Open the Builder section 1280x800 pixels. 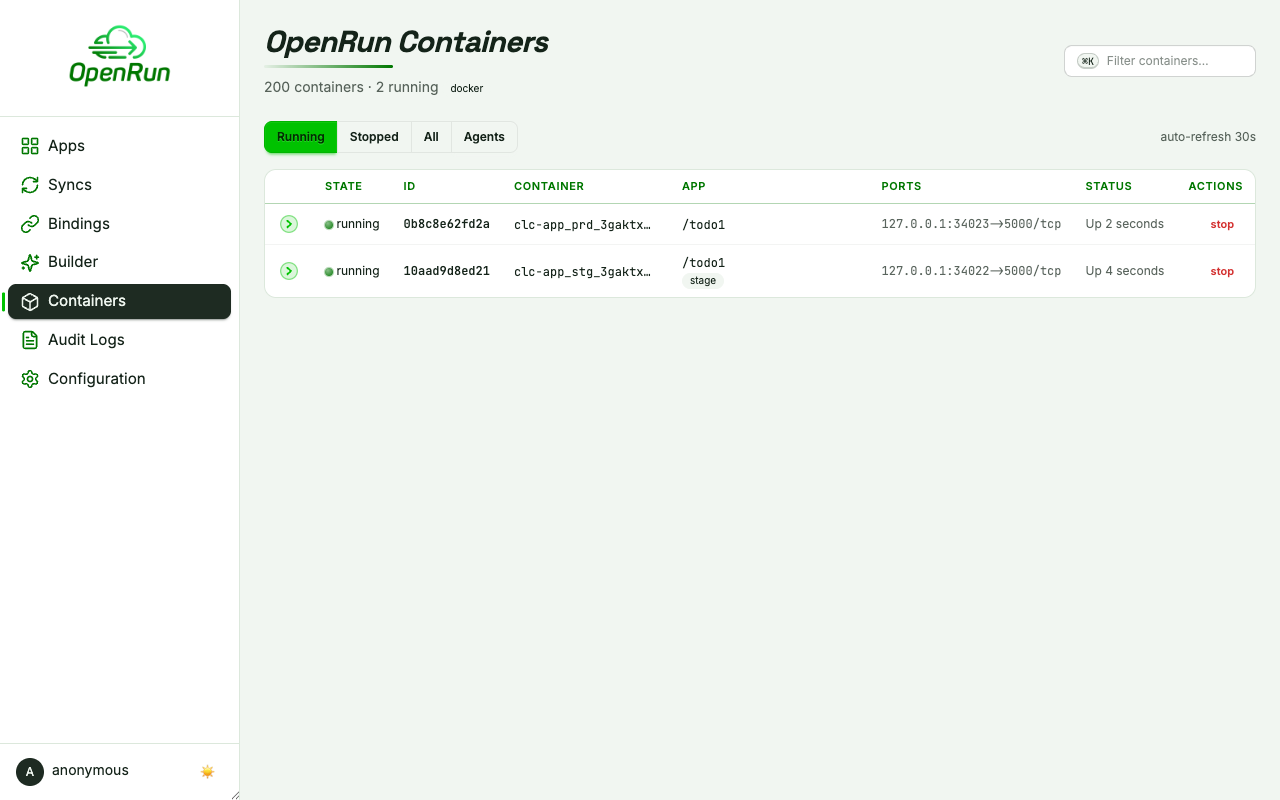pos(119,262)
